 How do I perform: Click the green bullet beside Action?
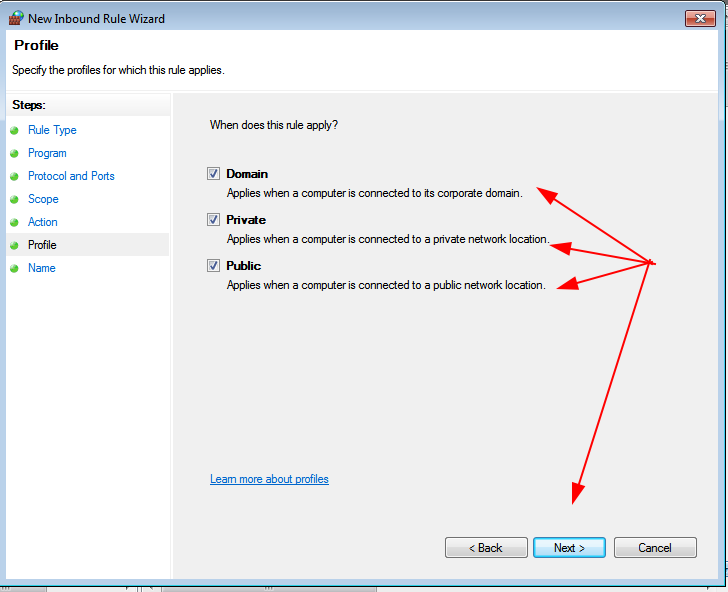click(14, 222)
